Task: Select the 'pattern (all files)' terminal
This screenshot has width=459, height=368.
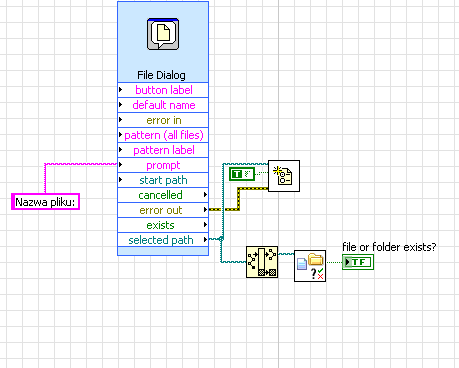Action: [163, 135]
